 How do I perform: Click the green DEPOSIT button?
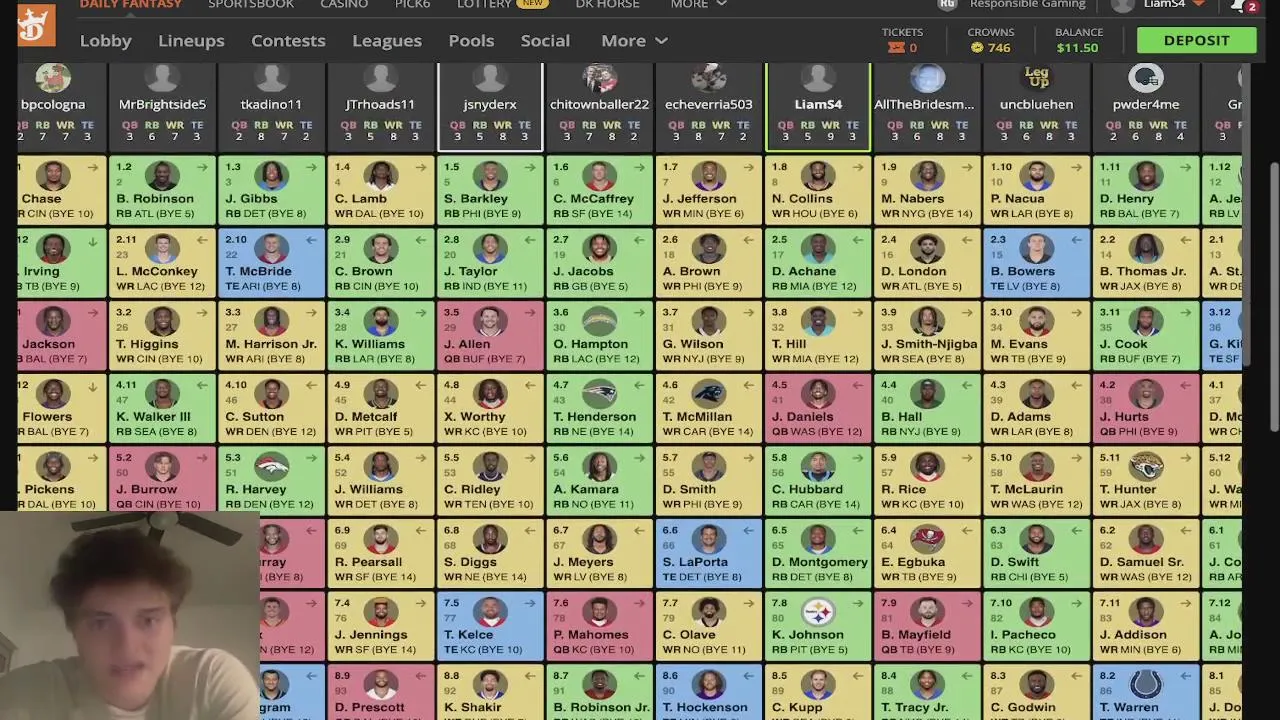click(1196, 40)
